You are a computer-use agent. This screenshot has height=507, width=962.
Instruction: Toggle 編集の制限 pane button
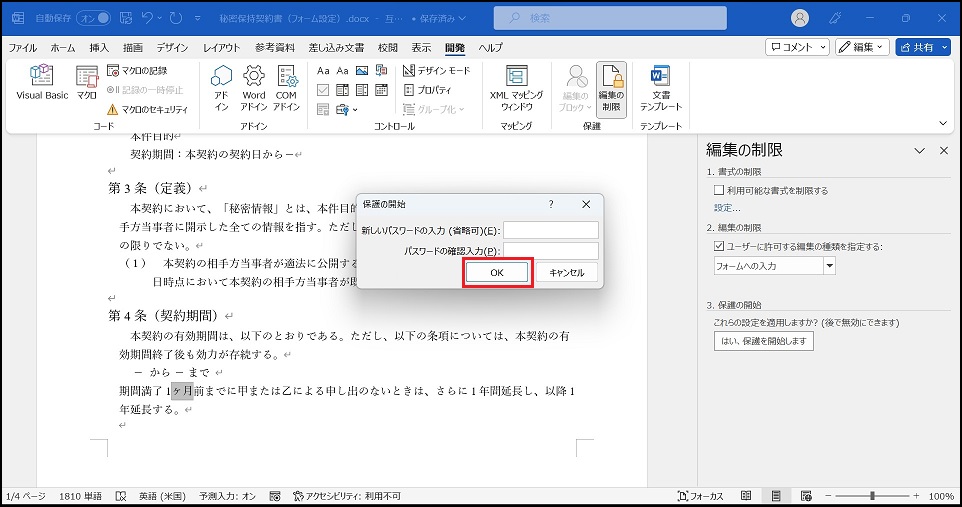point(611,89)
